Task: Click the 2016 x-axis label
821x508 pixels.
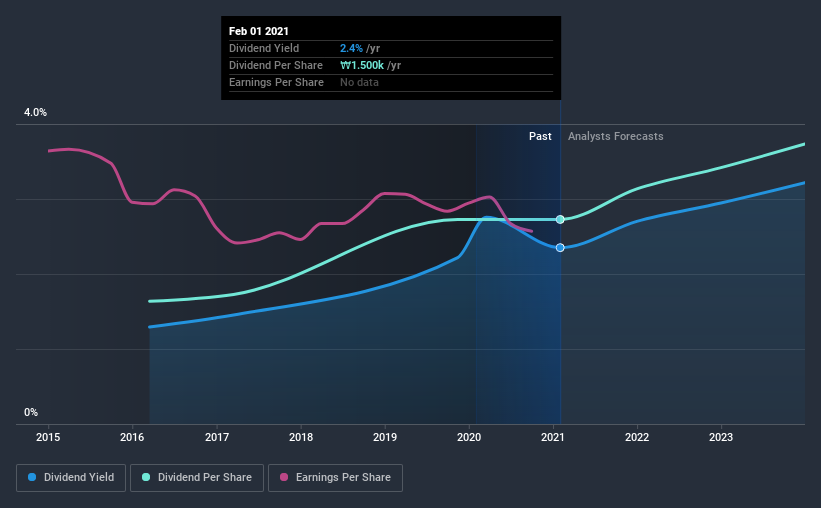Action: (132, 437)
